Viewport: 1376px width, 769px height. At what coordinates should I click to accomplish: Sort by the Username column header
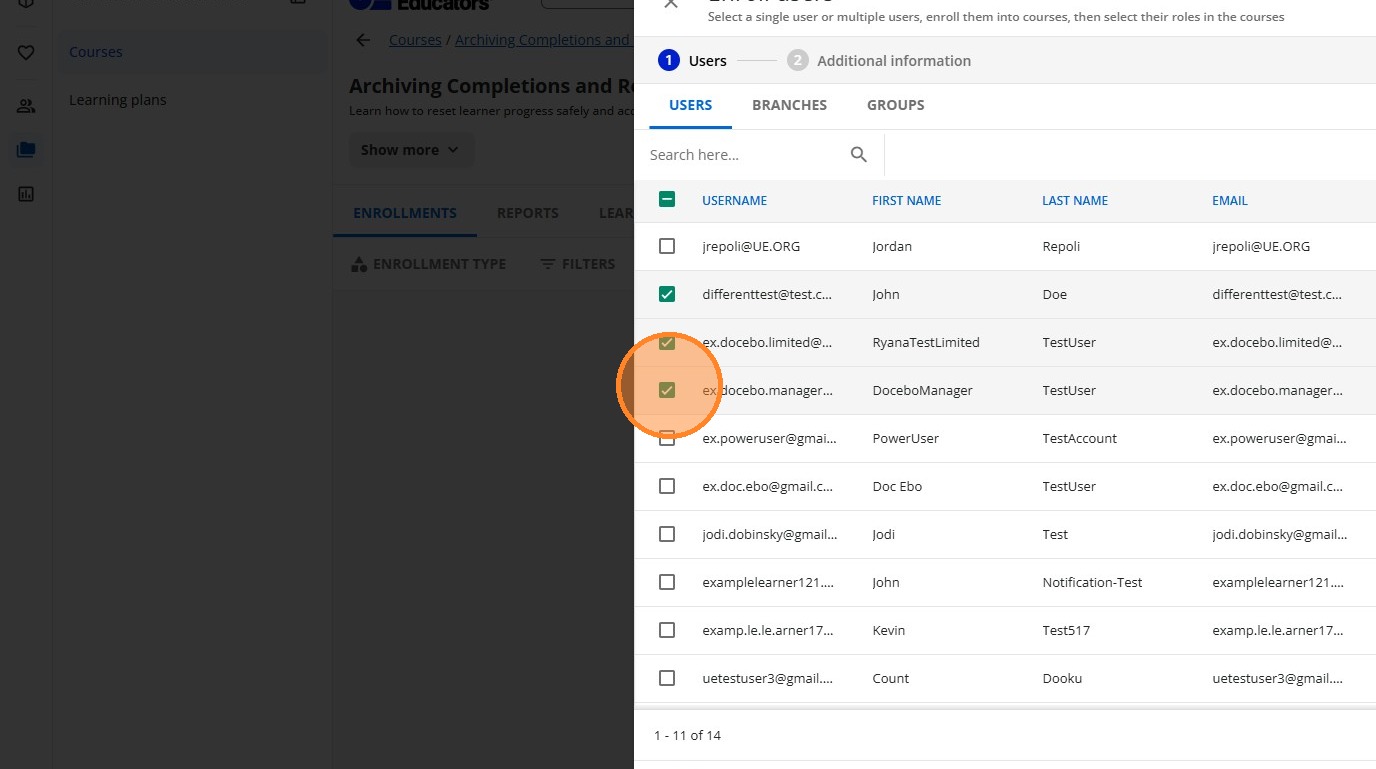coord(734,200)
